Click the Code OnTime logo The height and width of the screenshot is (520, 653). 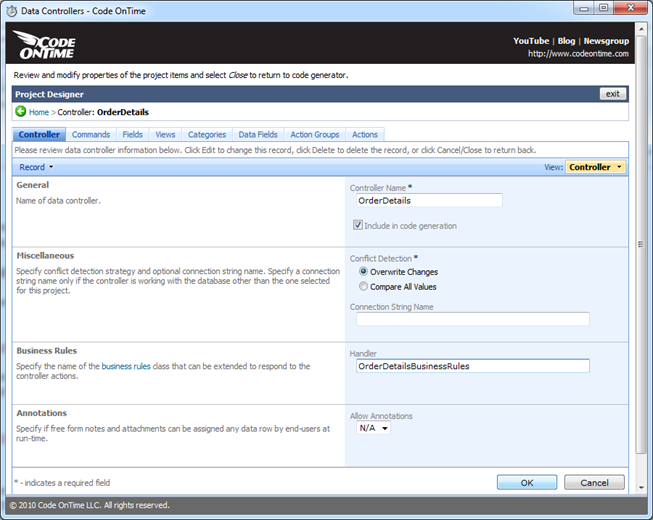(45, 45)
